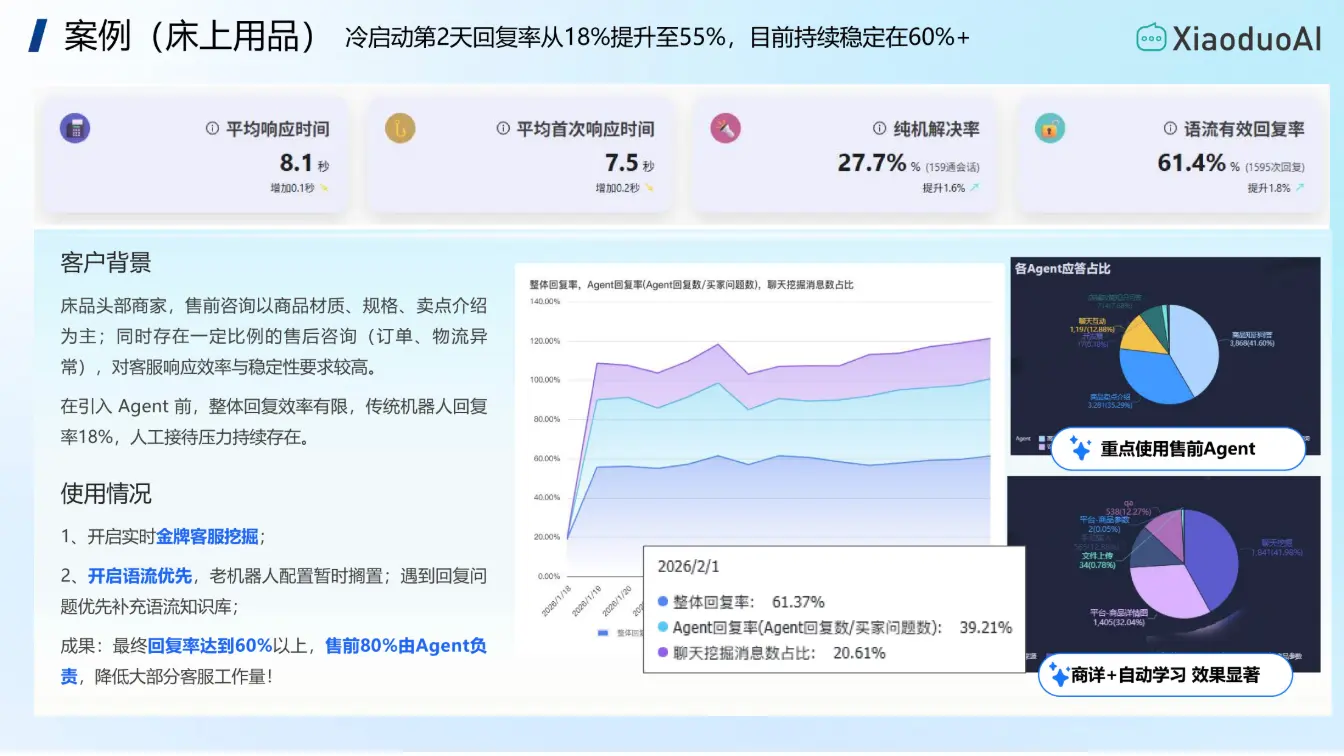Click the info icon beside 平均首次响应时间
The height and width of the screenshot is (756, 1344).
coord(503,129)
